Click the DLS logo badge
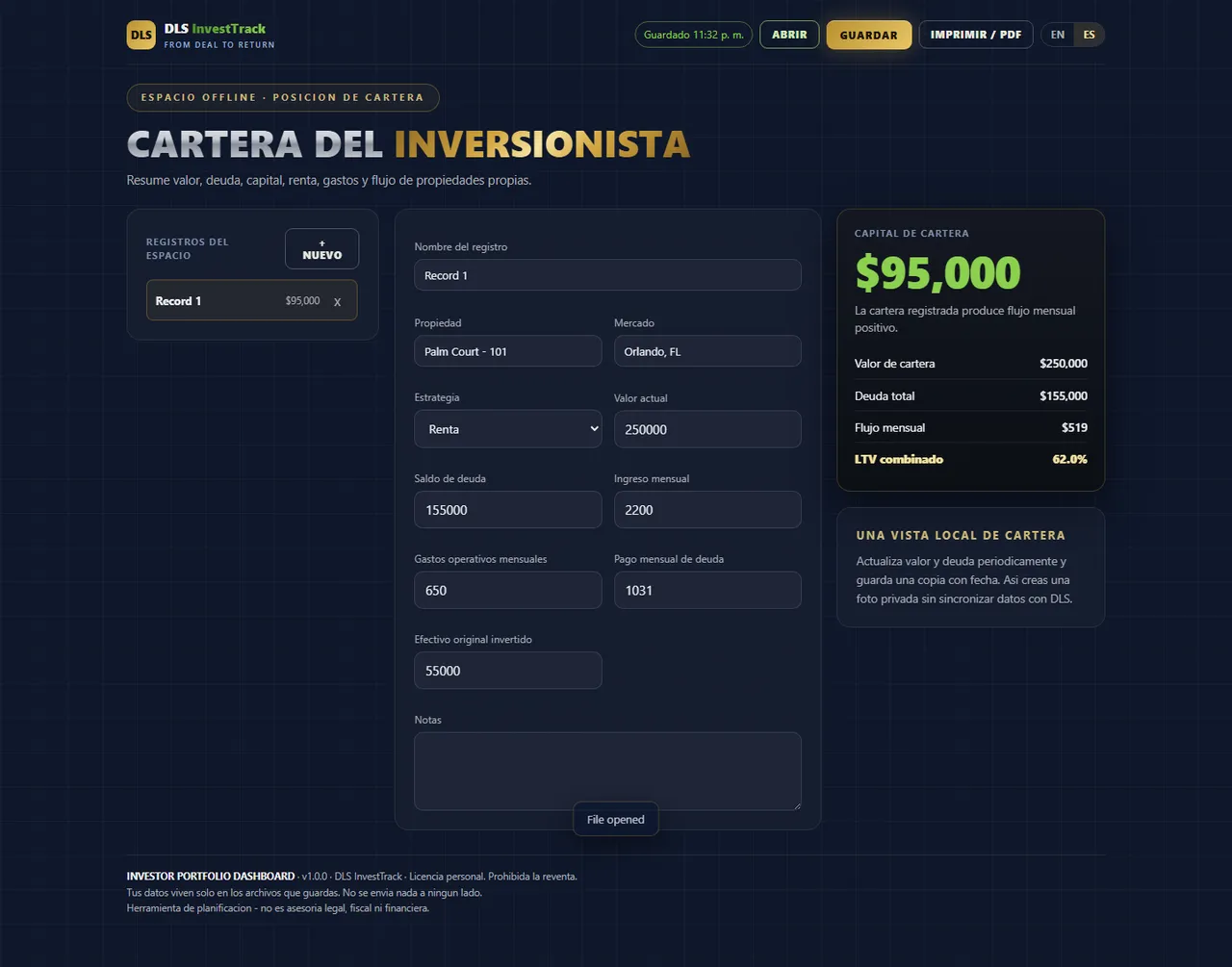Screen dimensions: 1232x967 click(141, 35)
